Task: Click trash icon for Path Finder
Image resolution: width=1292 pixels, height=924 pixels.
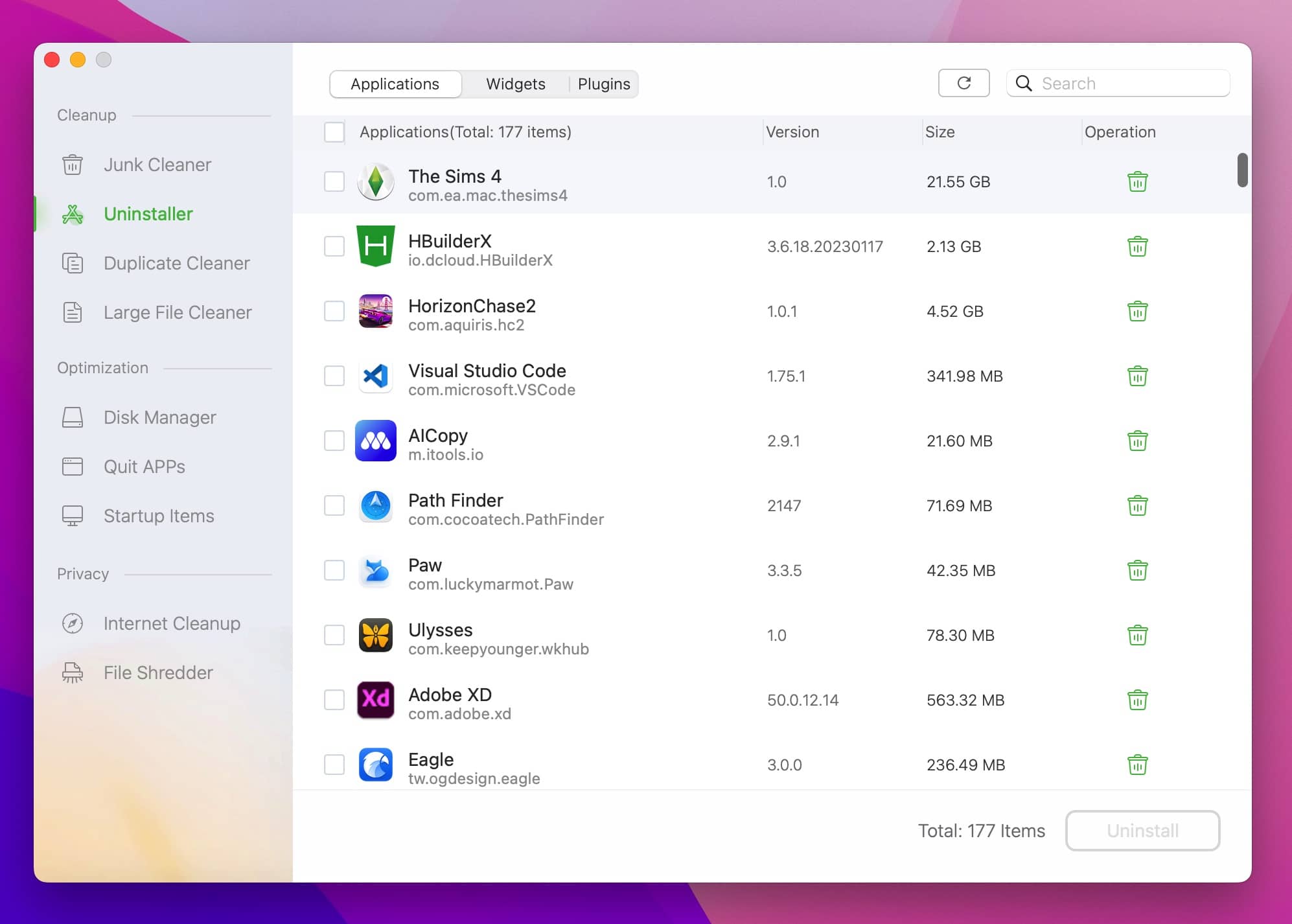Action: pos(1137,505)
